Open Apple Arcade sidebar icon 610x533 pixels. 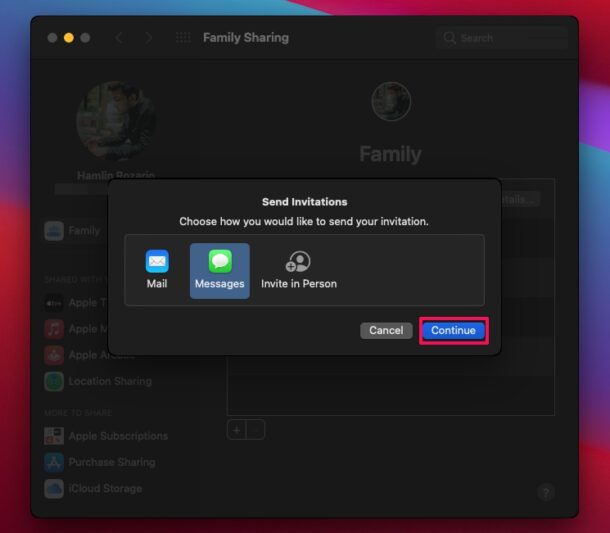click(x=54, y=355)
